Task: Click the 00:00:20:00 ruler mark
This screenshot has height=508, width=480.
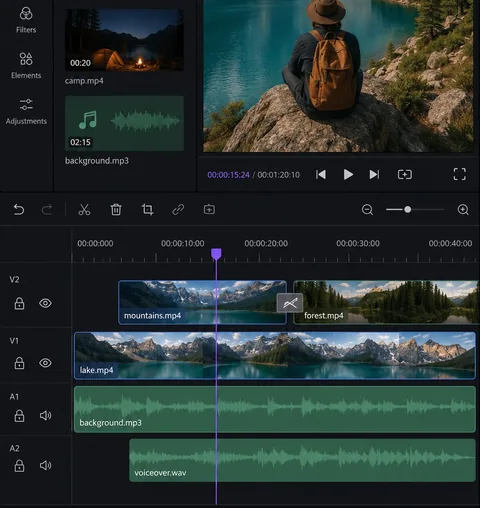Action: click(x=266, y=244)
